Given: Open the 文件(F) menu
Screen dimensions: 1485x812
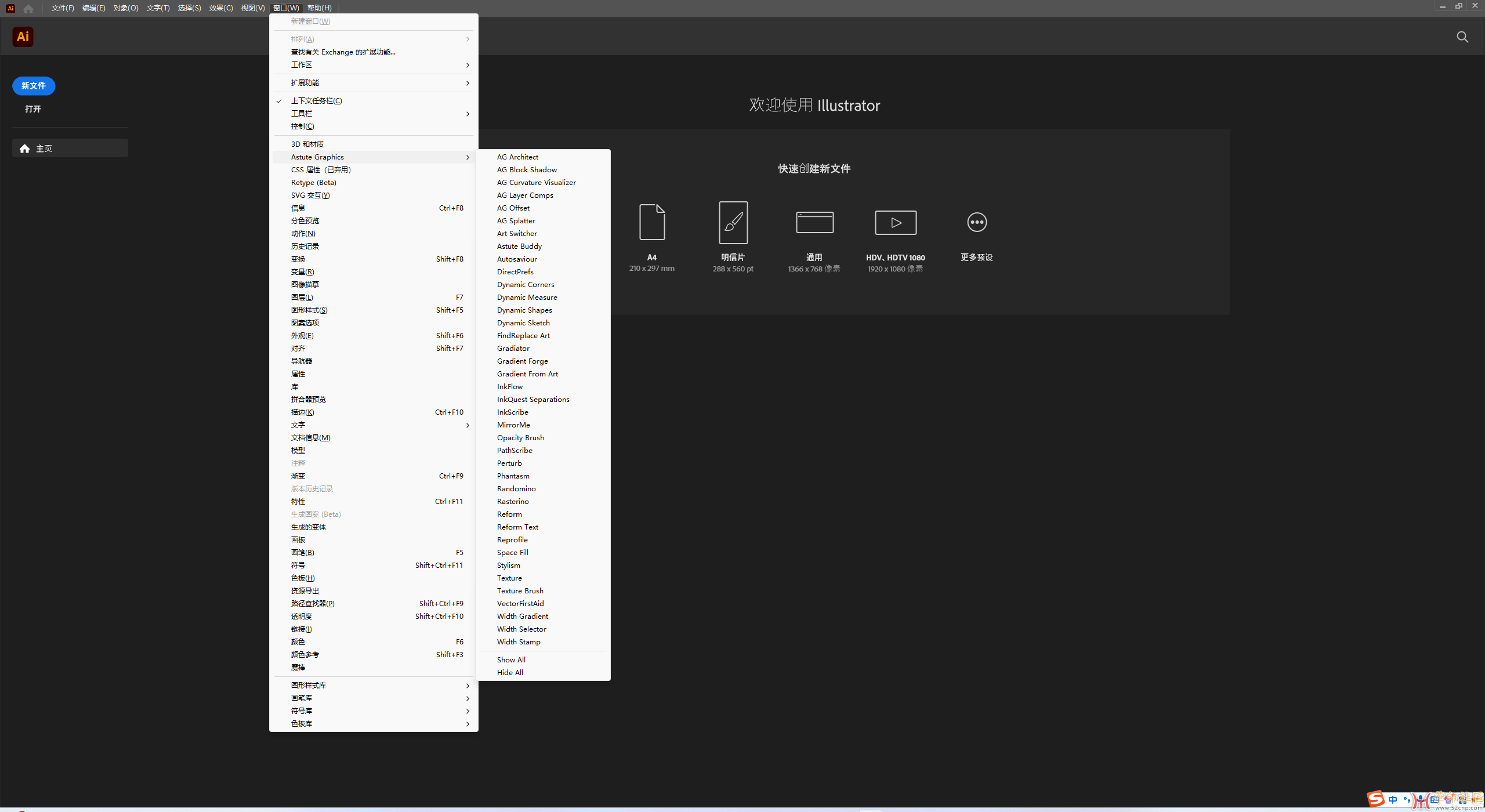Looking at the screenshot, I should pyautogui.click(x=63, y=8).
